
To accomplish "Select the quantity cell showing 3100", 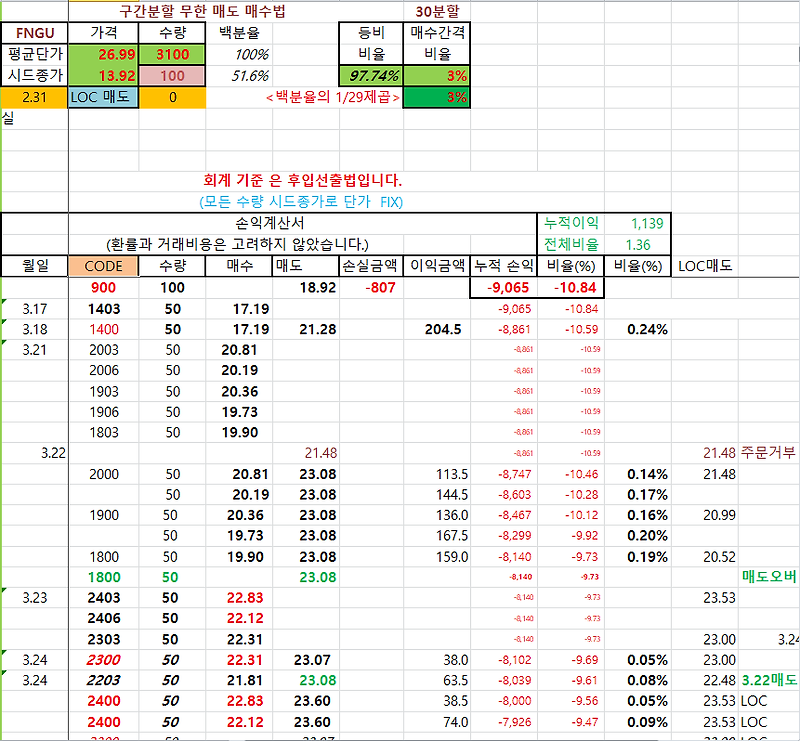I will tap(172, 54).
